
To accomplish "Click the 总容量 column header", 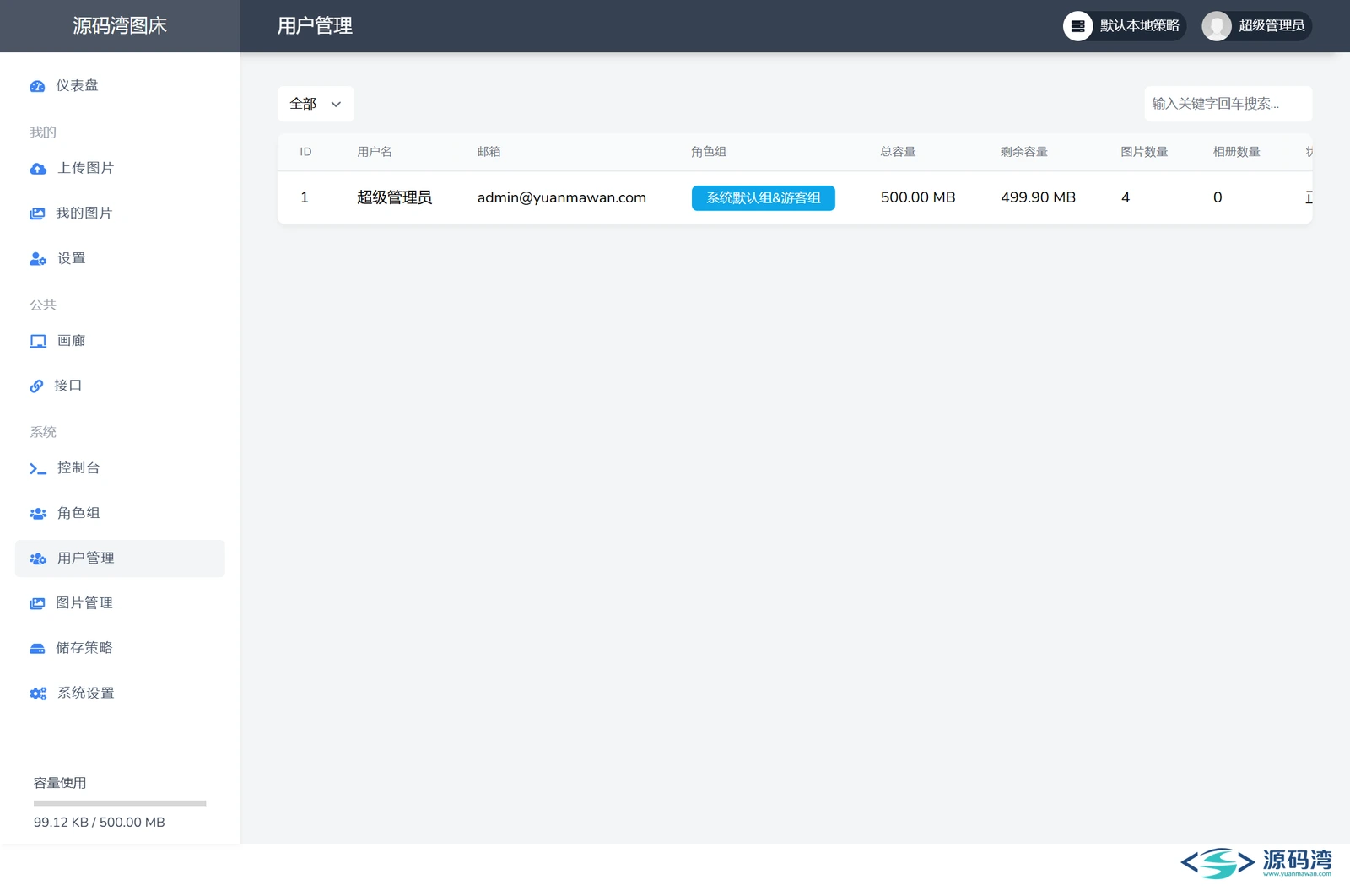I will pyautogui.click(x=899, y=152).
